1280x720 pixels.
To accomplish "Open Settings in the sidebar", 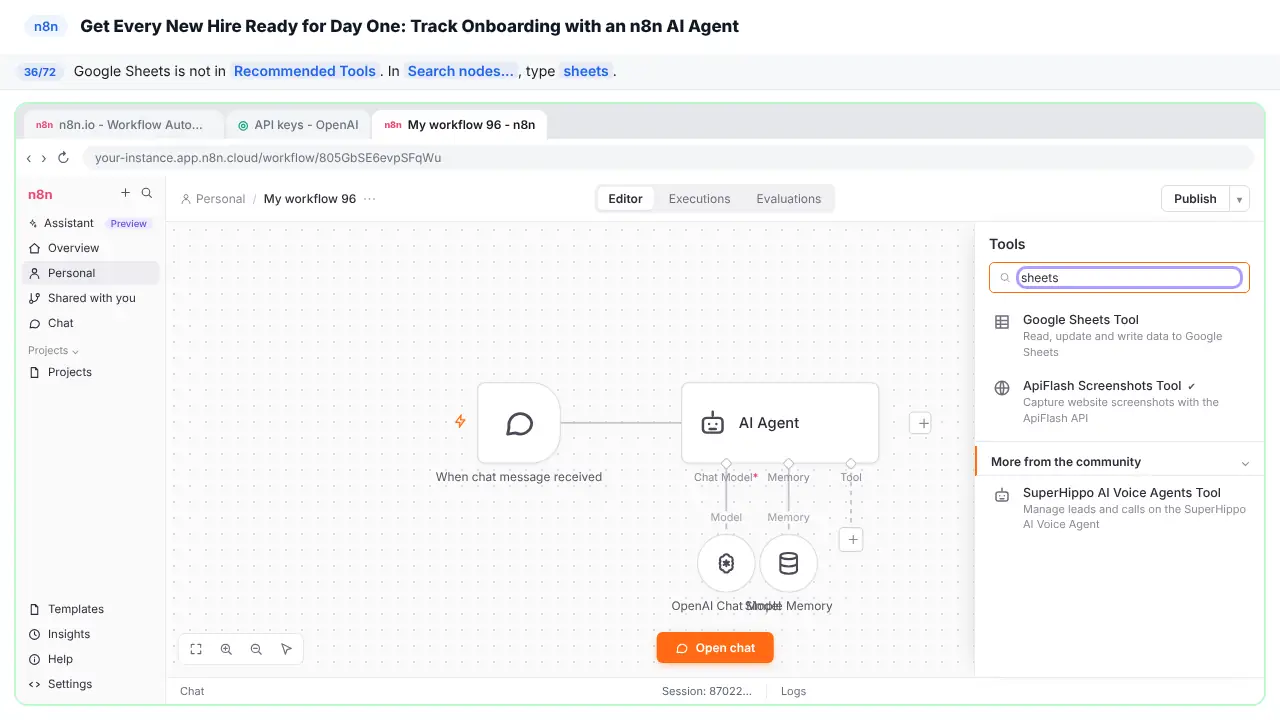I will click(69, 684).
